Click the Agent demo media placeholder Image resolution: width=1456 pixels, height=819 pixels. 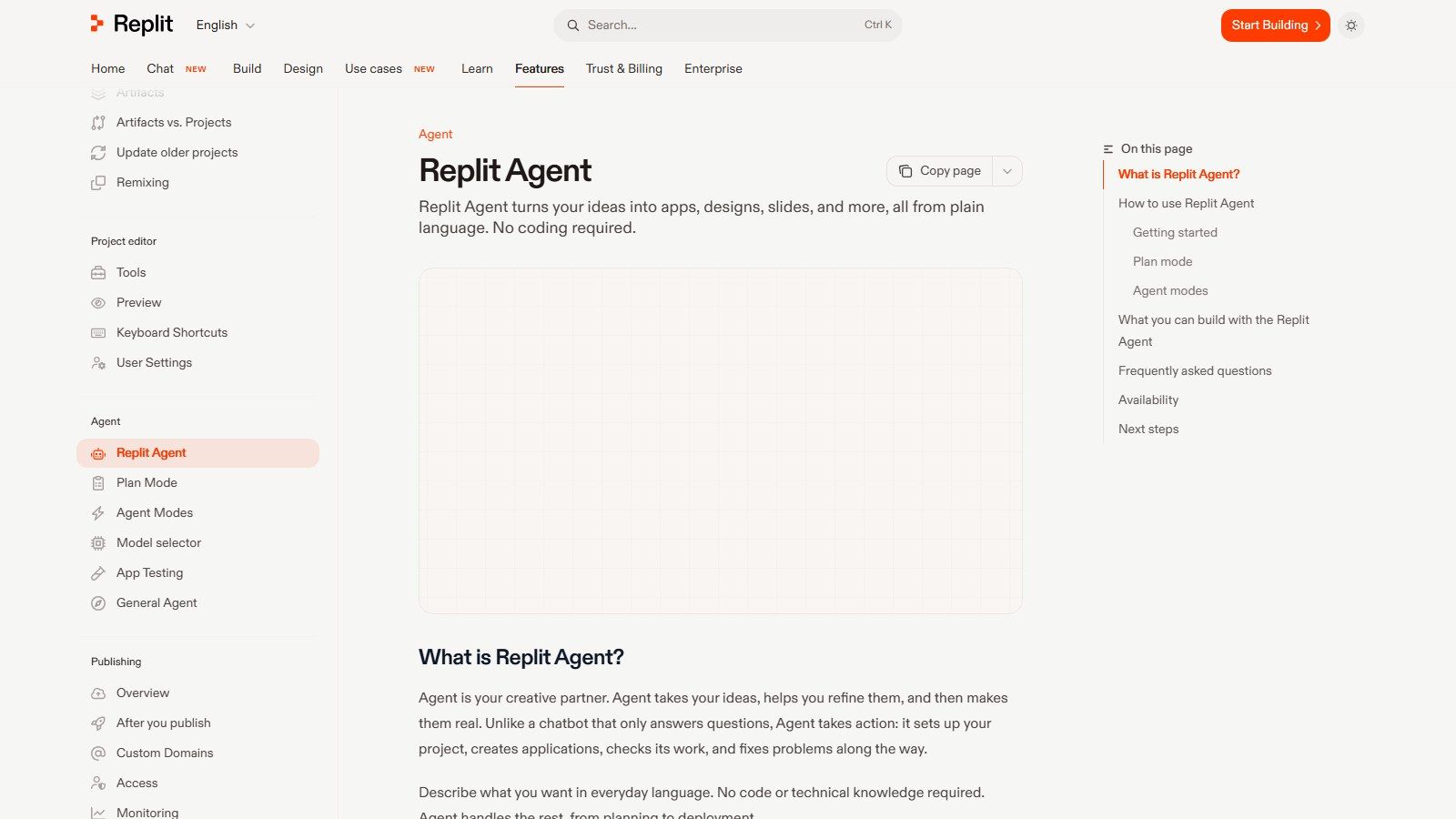click(721, 440)
